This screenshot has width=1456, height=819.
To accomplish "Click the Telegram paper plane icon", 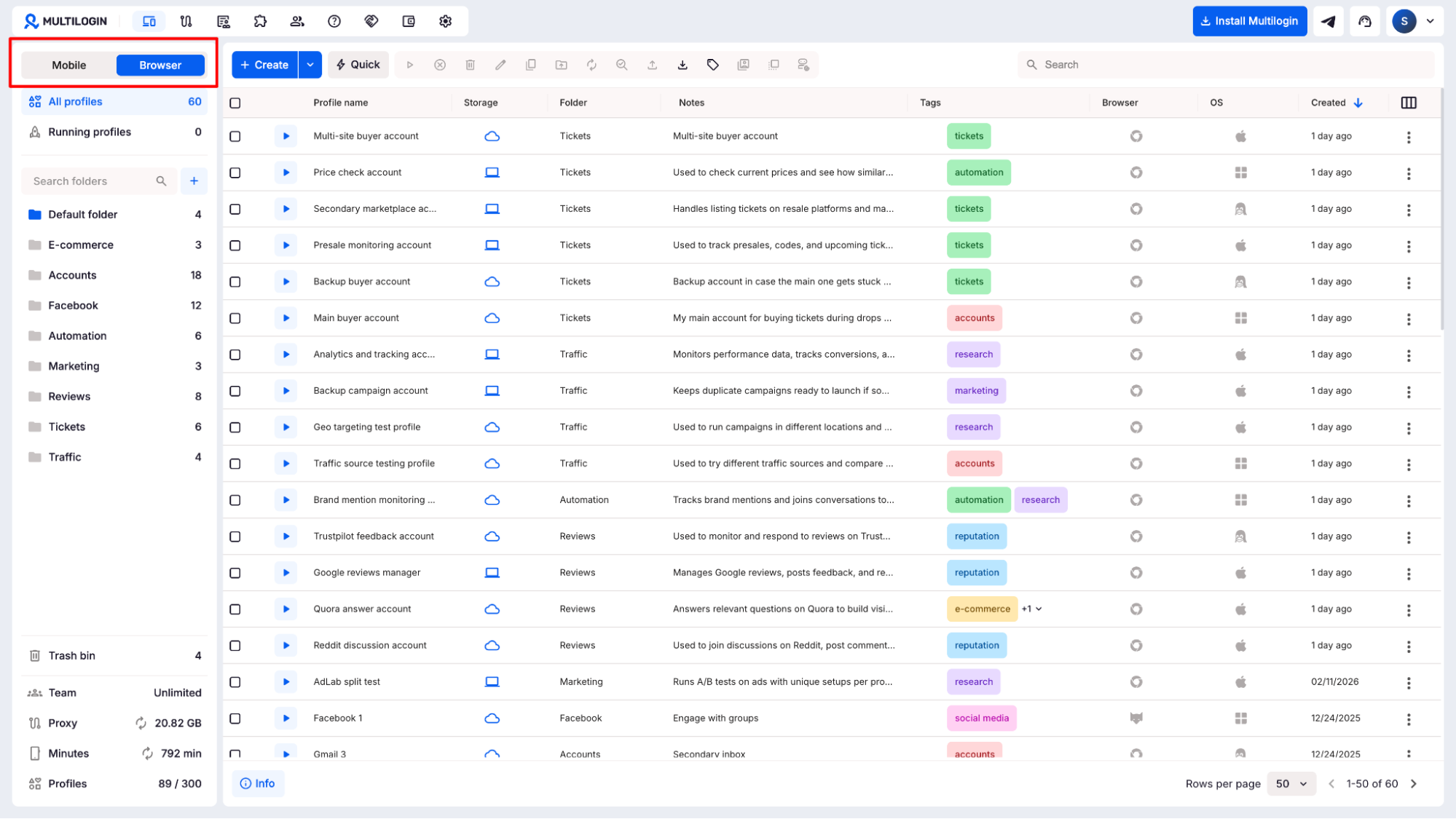I will click(1329, 21).
